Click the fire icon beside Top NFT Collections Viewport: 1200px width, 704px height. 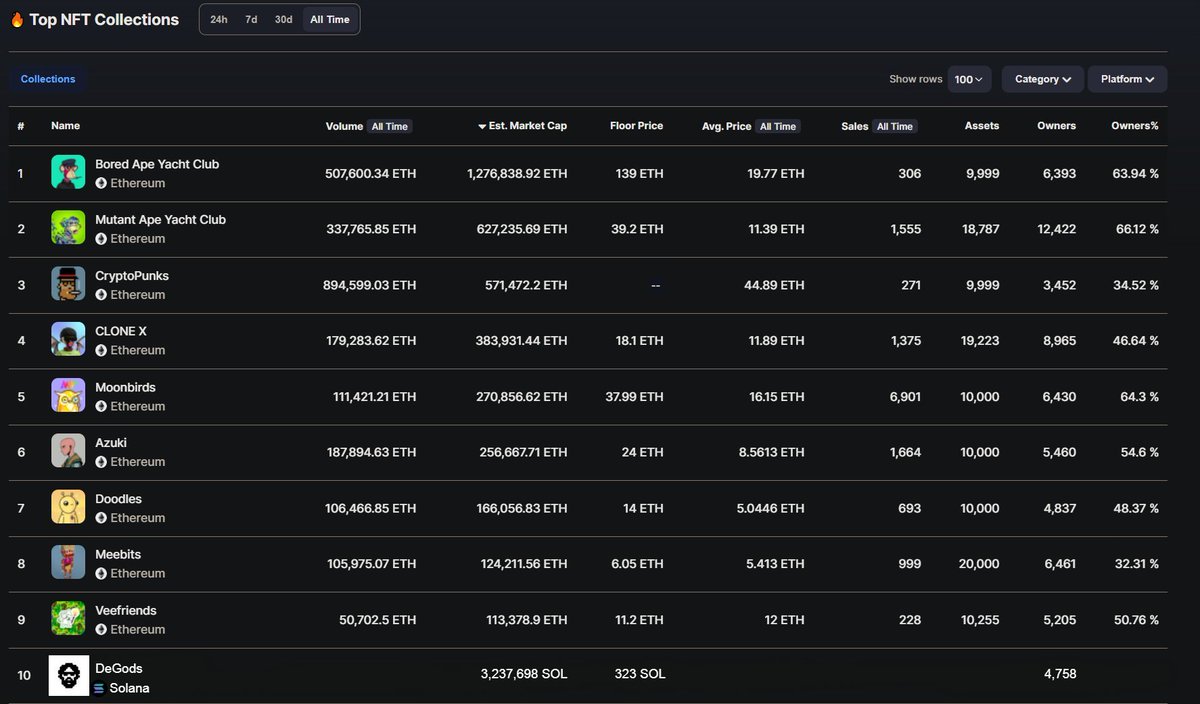(17, 19)
